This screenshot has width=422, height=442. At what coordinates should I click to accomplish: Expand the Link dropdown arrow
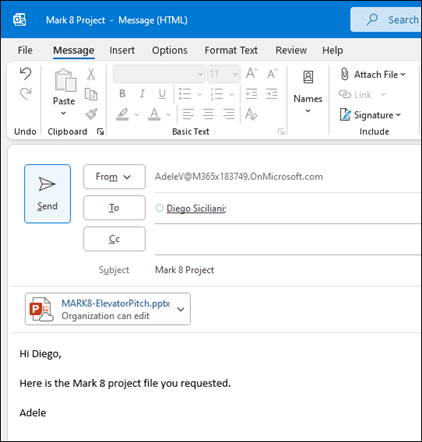coord(383,95)
